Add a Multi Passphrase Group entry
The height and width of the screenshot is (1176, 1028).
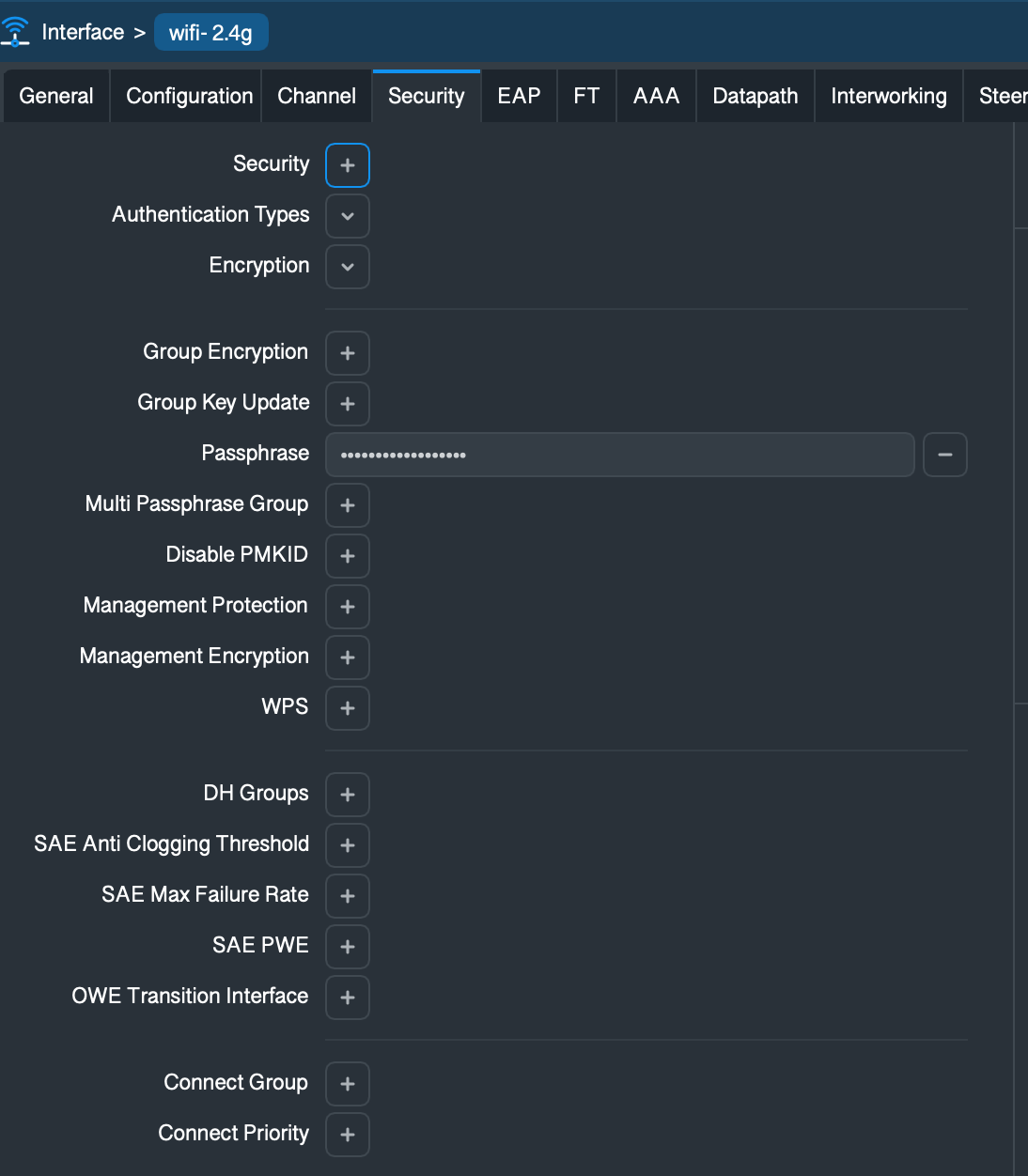[348, 505]
